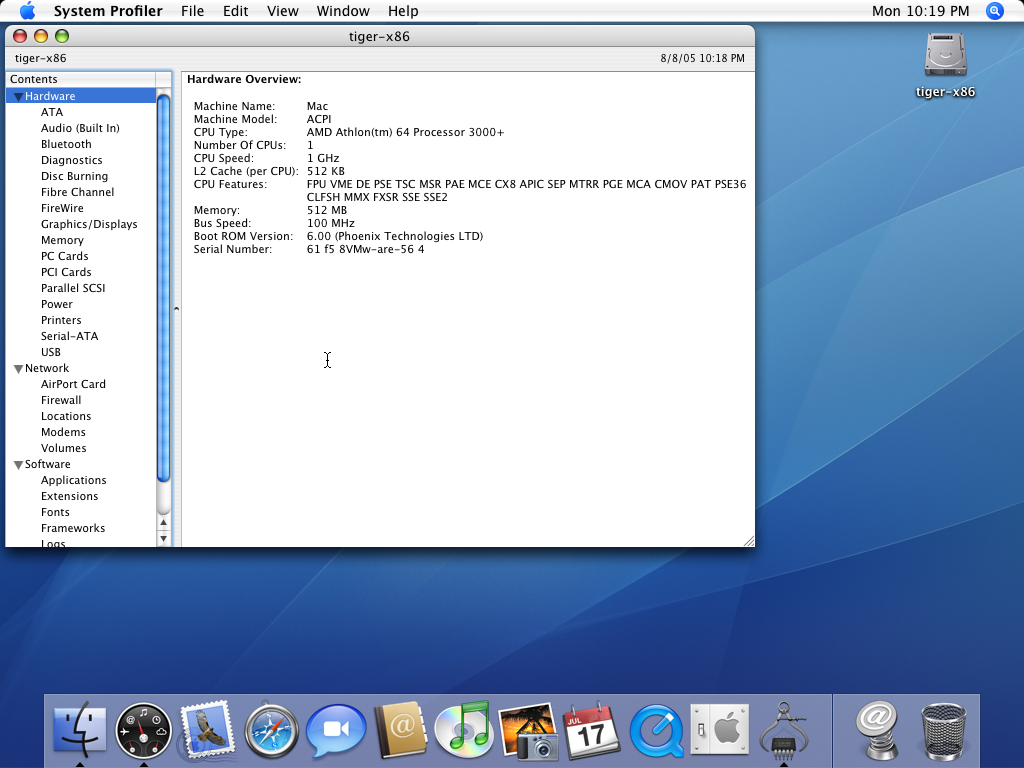Select Modems under Network
This screenshot has width=1024, height=768.
point(63,432)
